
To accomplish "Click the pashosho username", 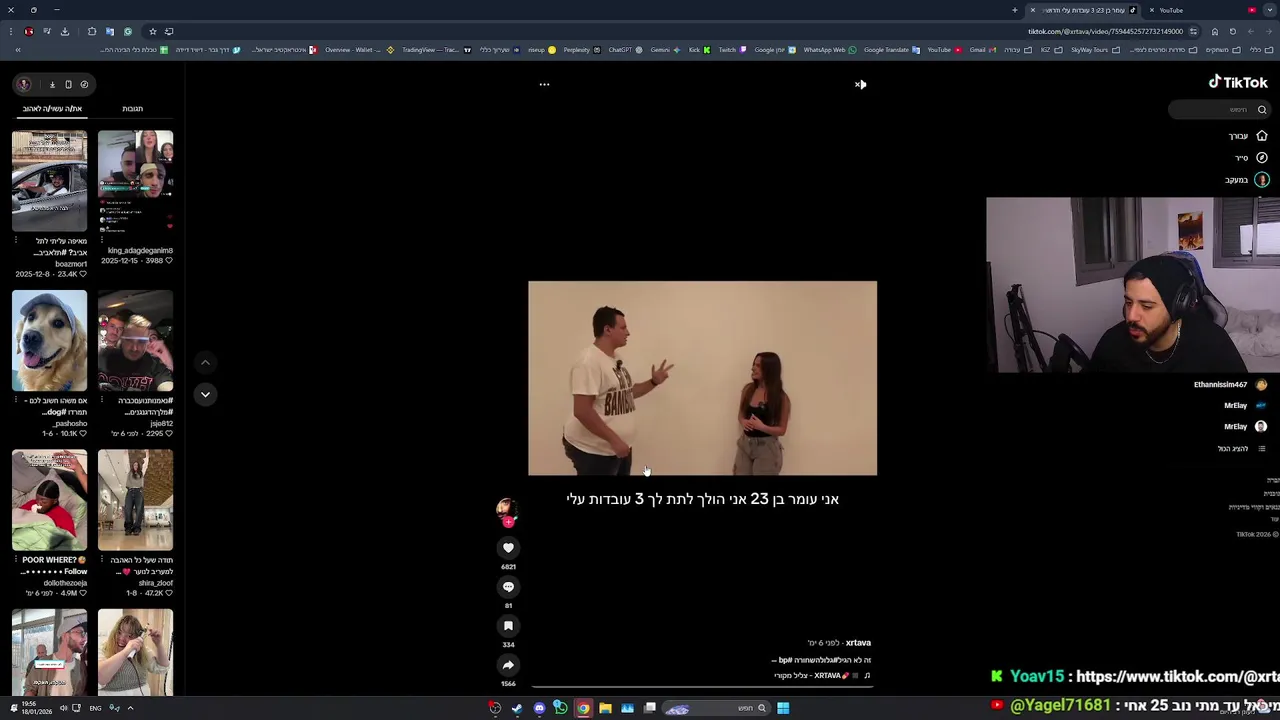I will click(71, 423).
